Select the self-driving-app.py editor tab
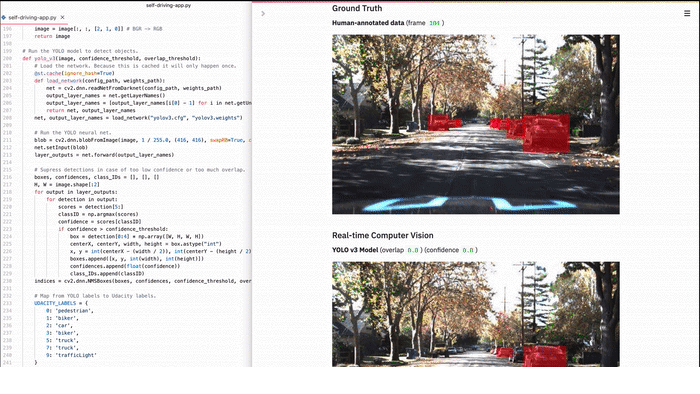Viewport: 700px width, 394px height. click(x=33, y=17)
